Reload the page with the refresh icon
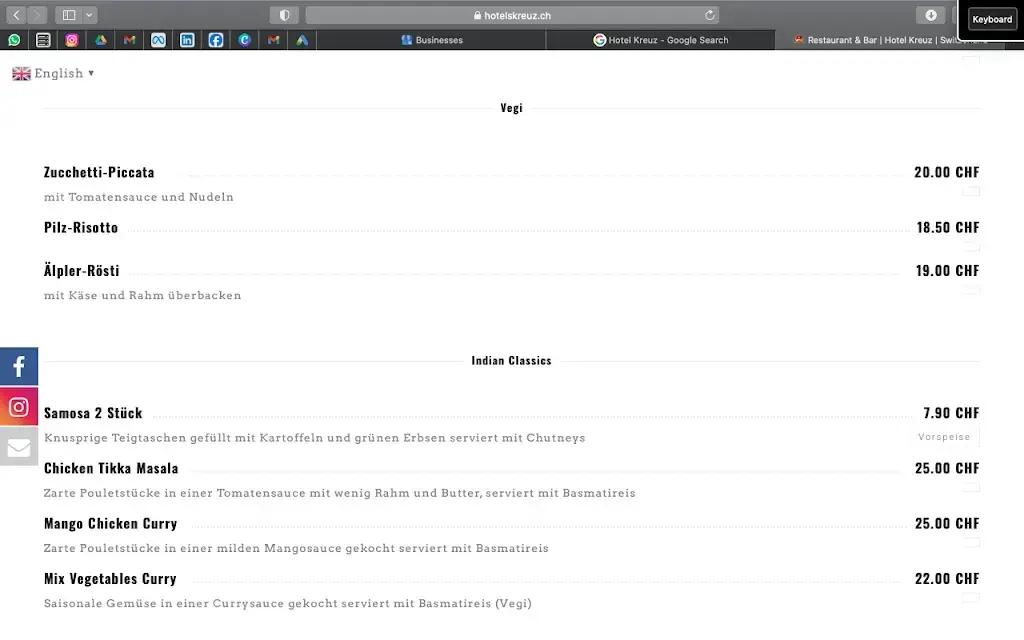 (x=710, y=15)
